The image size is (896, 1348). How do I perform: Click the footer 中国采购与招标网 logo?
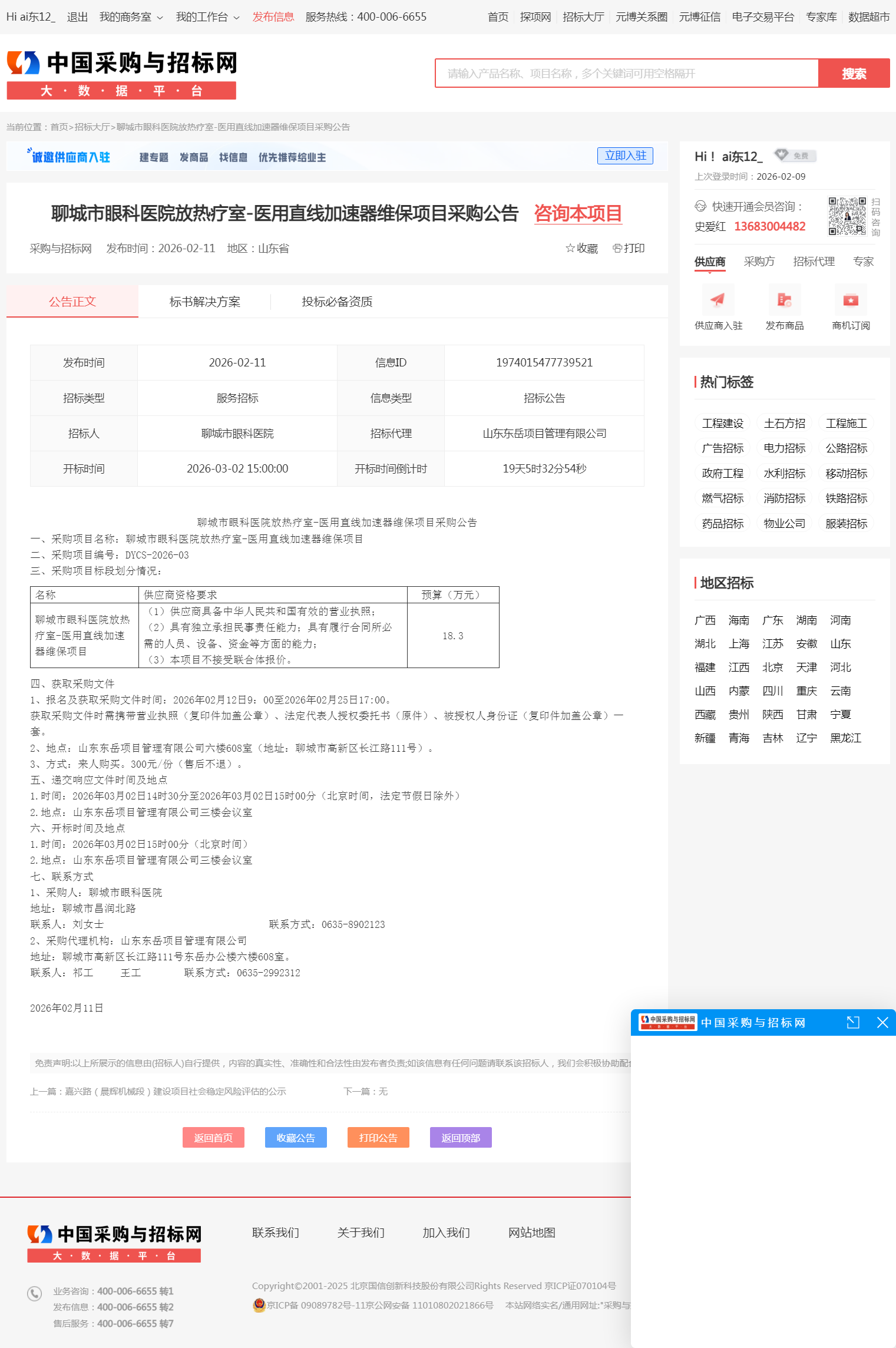pyautogui.click(x=114, y=1243)
